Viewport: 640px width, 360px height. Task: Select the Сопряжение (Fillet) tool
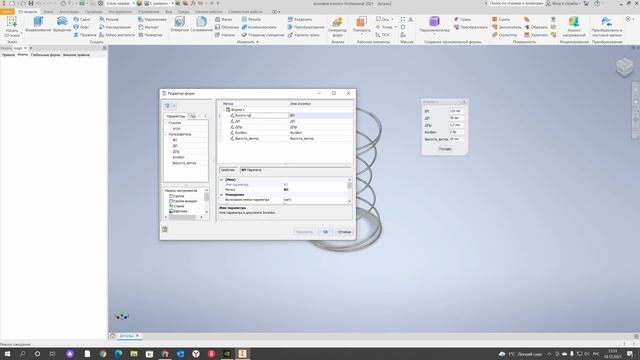tap(201, 24)
